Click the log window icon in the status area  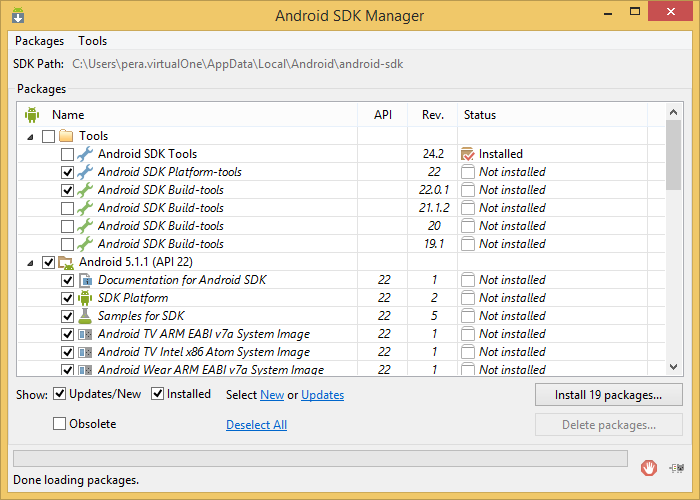(676, 468)
